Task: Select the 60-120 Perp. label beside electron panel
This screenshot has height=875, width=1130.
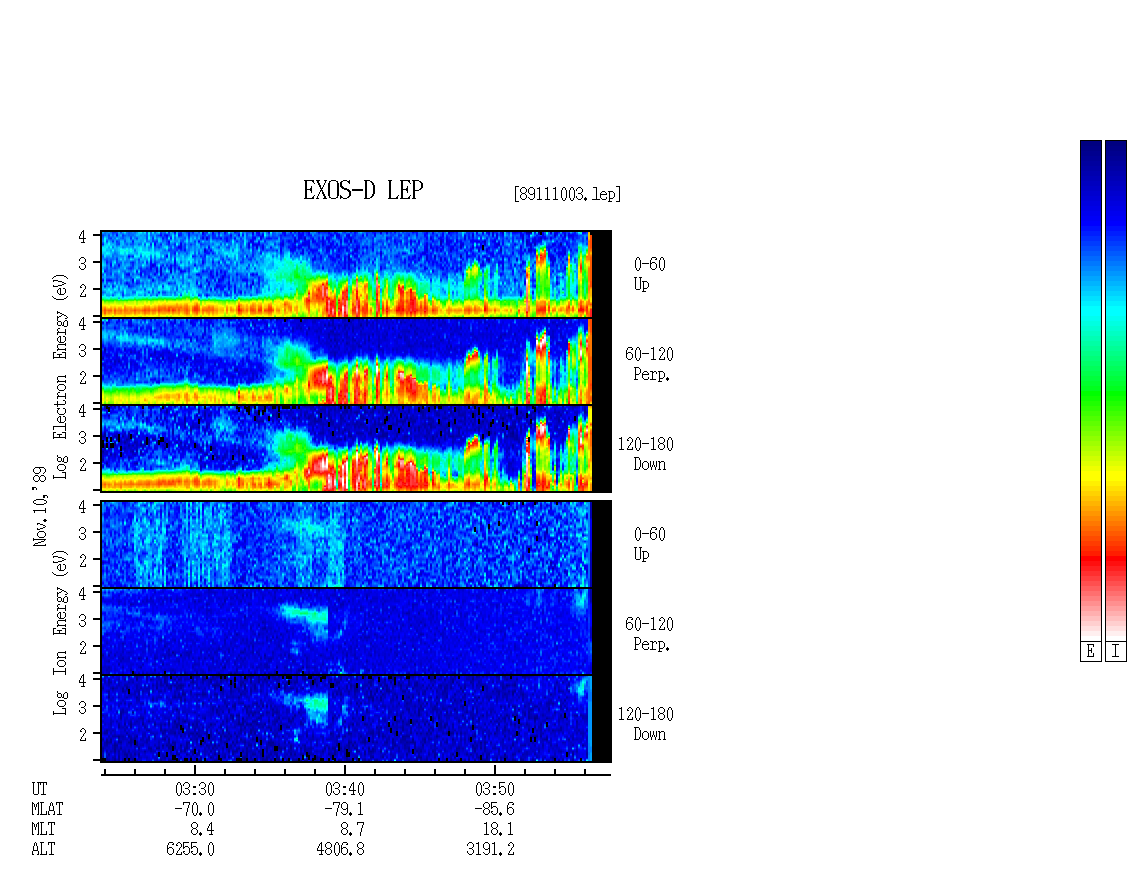Action: (649, 364)
